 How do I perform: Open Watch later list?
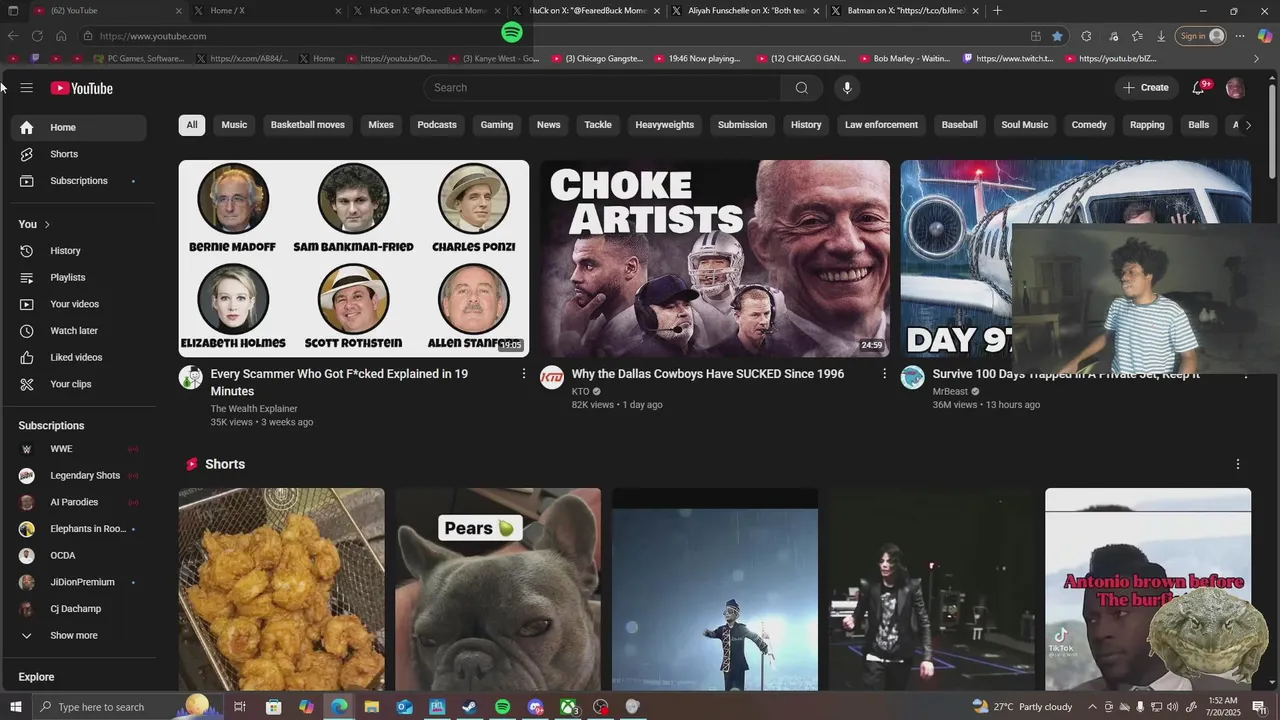[x=78, y=331]
